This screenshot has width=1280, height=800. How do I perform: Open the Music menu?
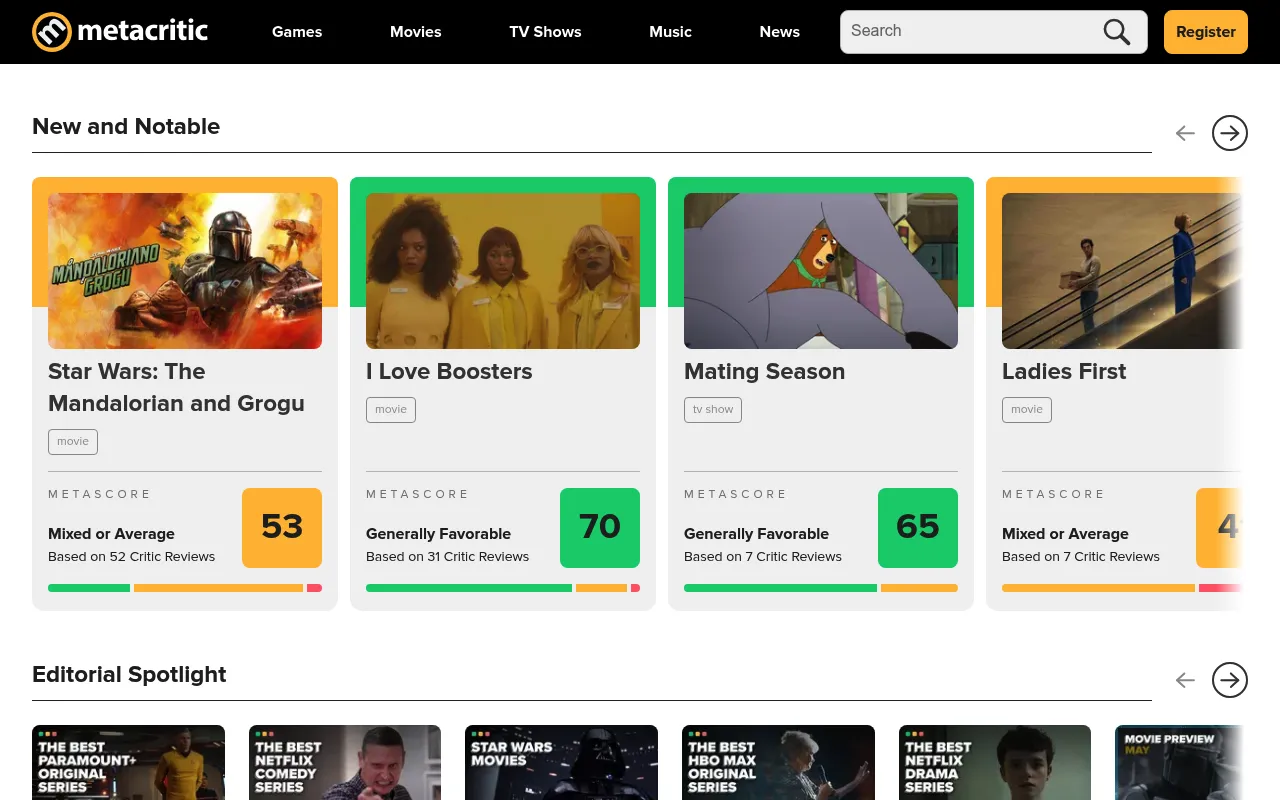(670, 32)
